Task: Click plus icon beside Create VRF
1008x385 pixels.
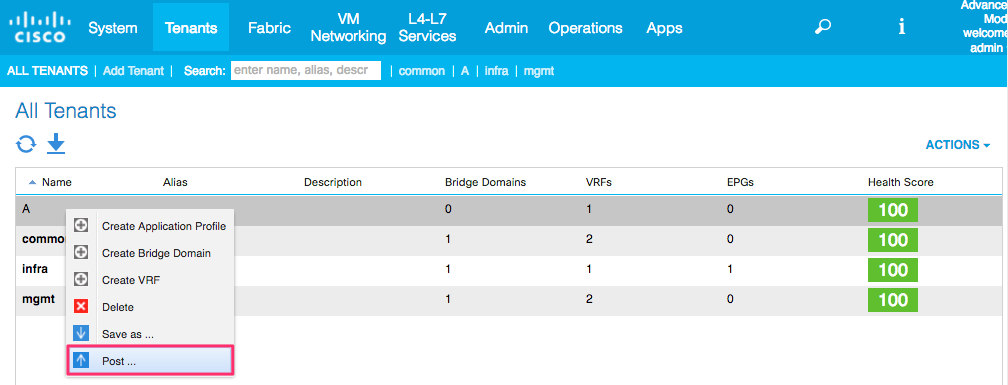Action: tap(81, 280)
